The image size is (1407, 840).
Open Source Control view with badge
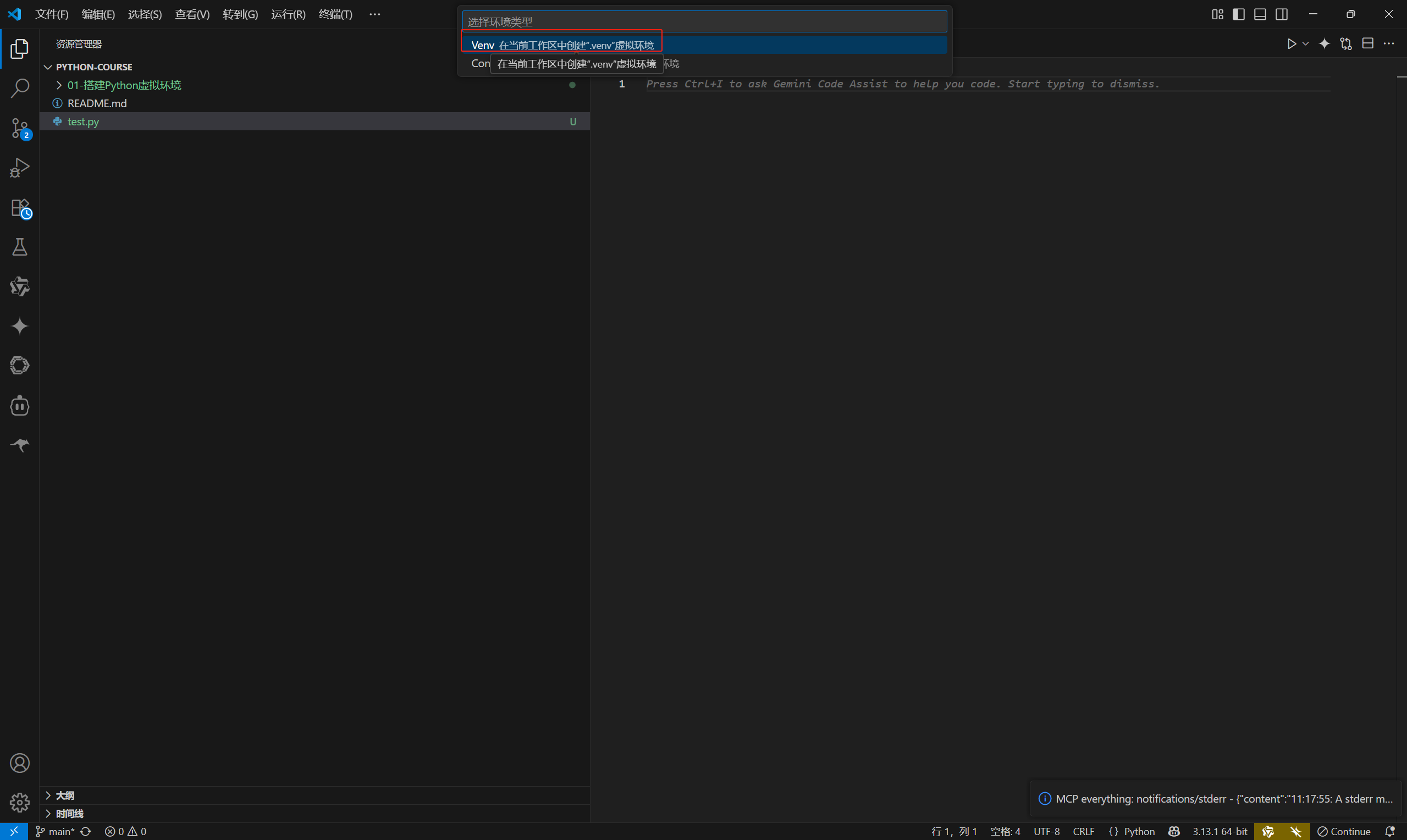coord(20,129)
